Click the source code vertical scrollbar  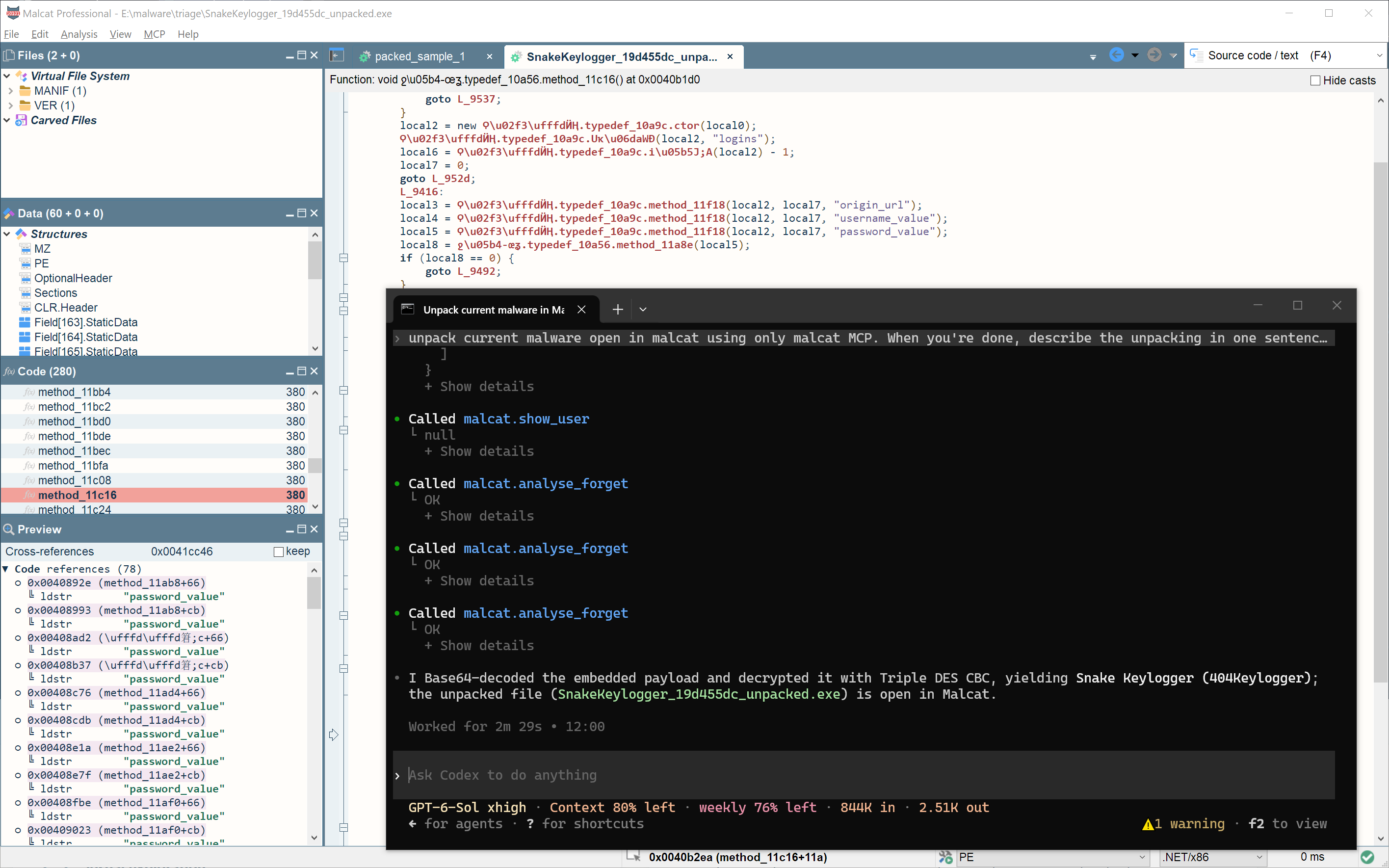(1380, 423)
